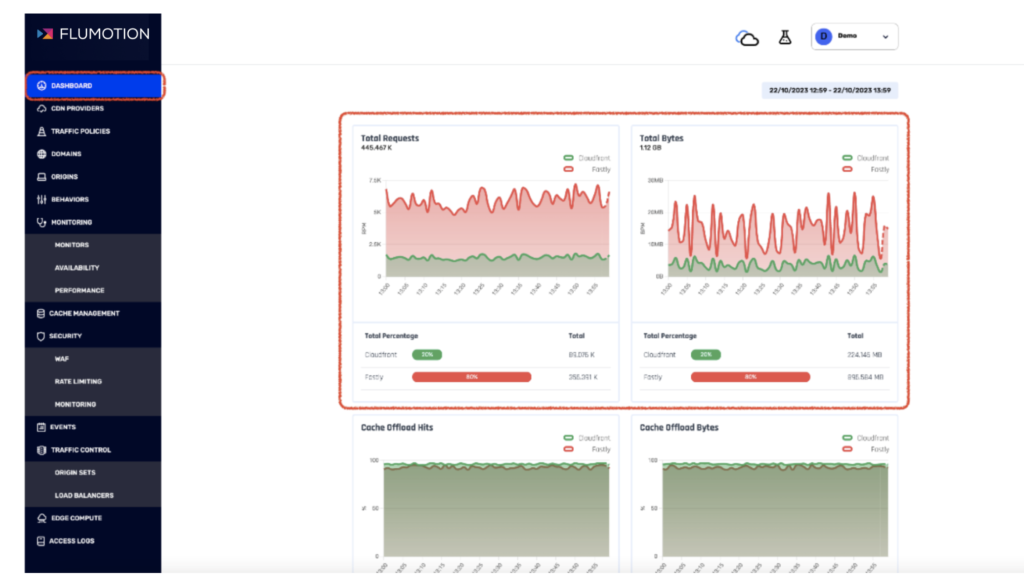The image size is (1024, 584).
Task: Click the Edge Compute icon
Action: pyautogui.click(x=41, y=518)
